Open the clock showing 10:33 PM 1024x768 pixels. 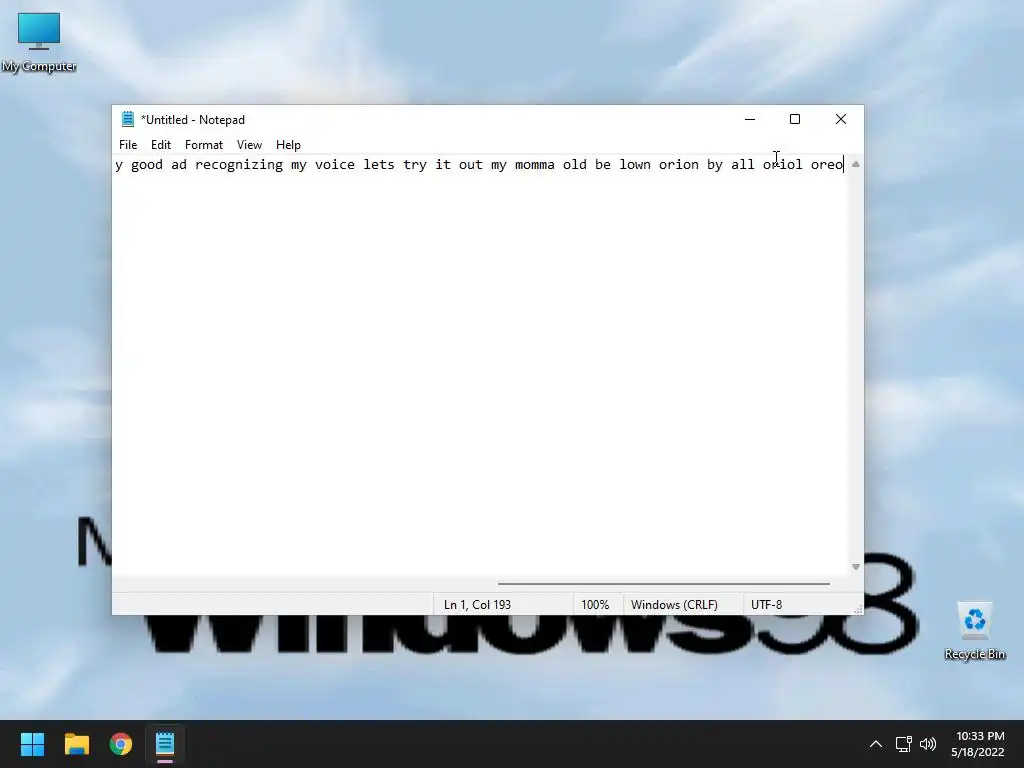point(979,744)
